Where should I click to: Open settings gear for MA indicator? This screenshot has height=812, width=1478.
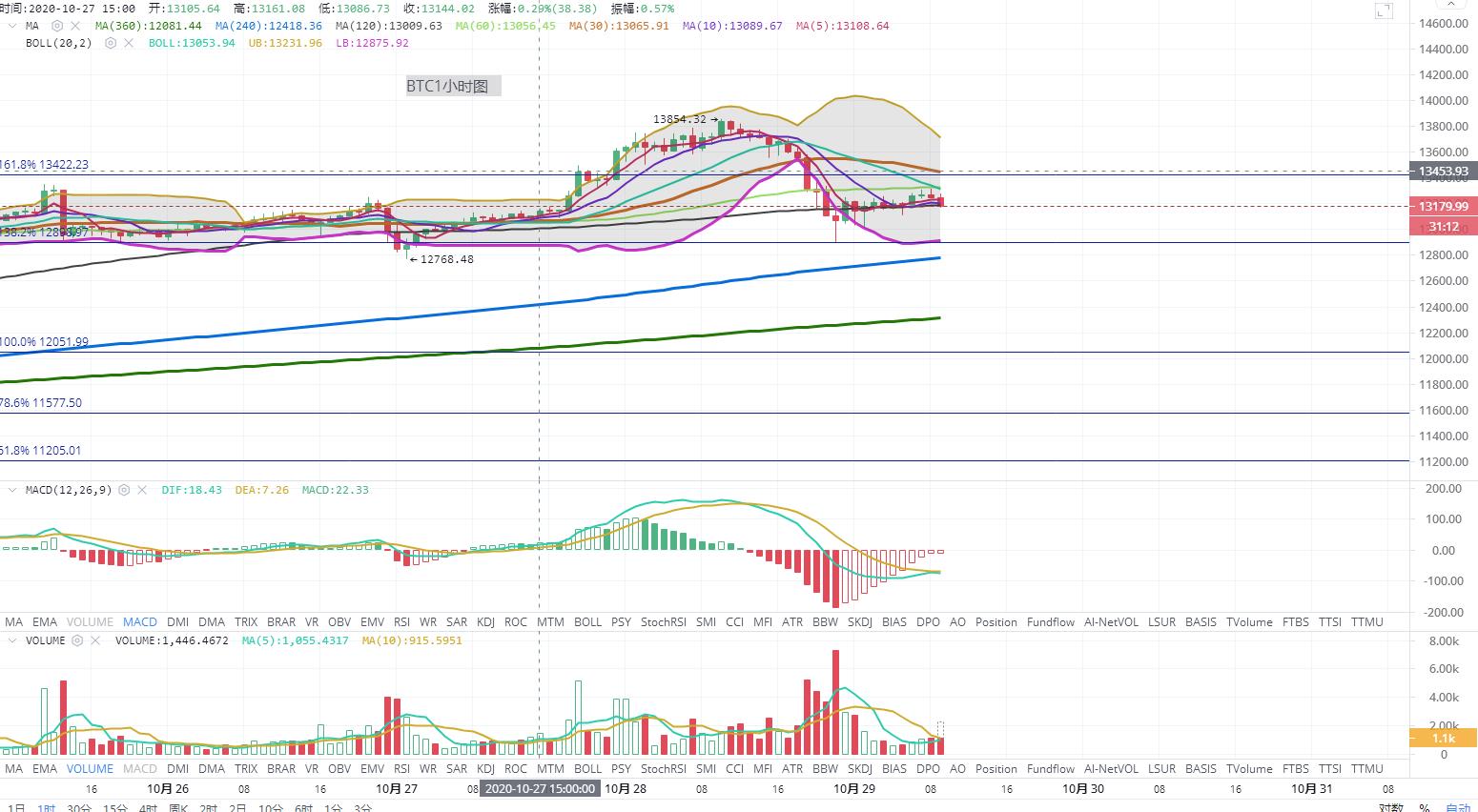57,26
